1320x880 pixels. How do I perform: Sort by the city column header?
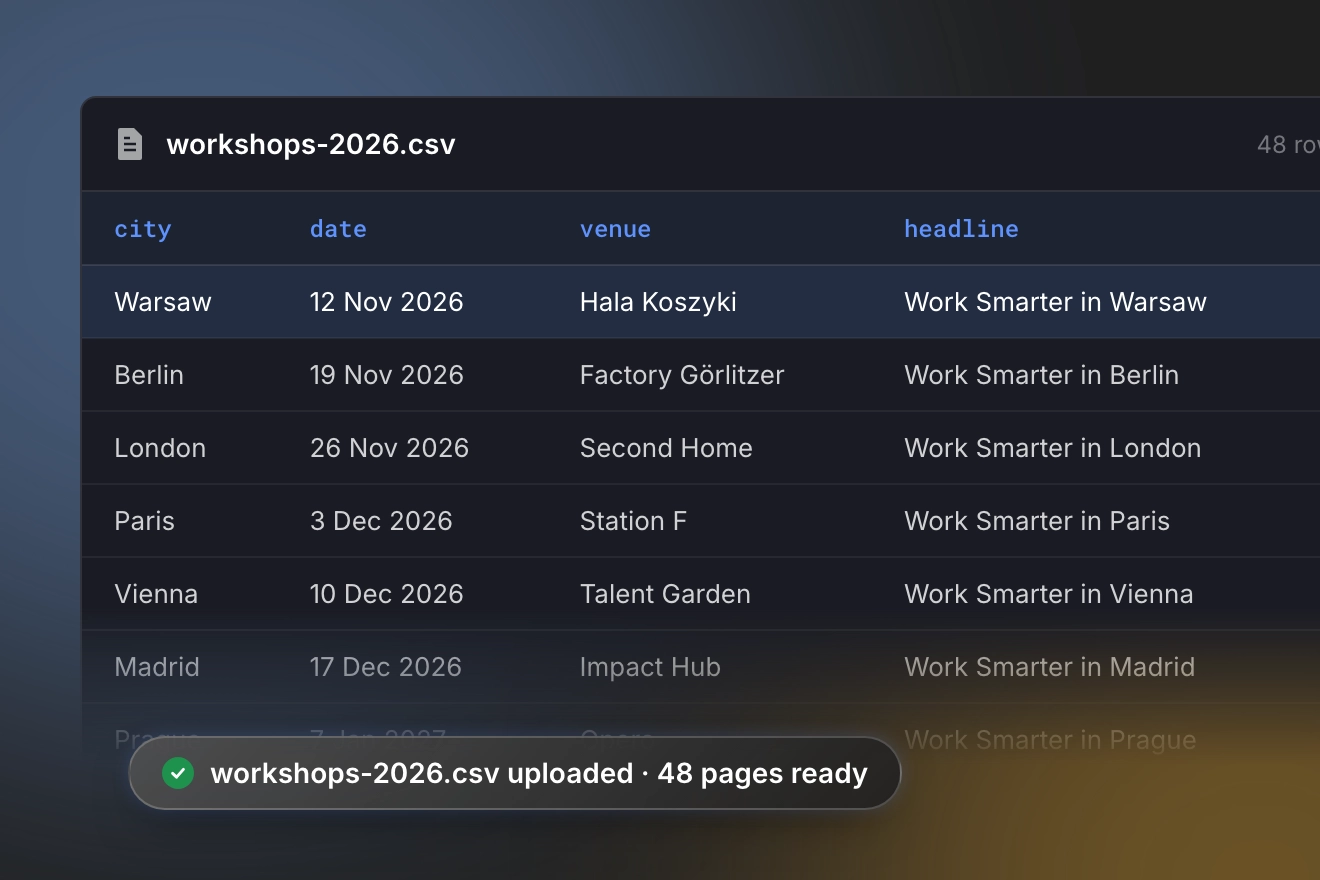pyautogui.click(x=143, y=229)
